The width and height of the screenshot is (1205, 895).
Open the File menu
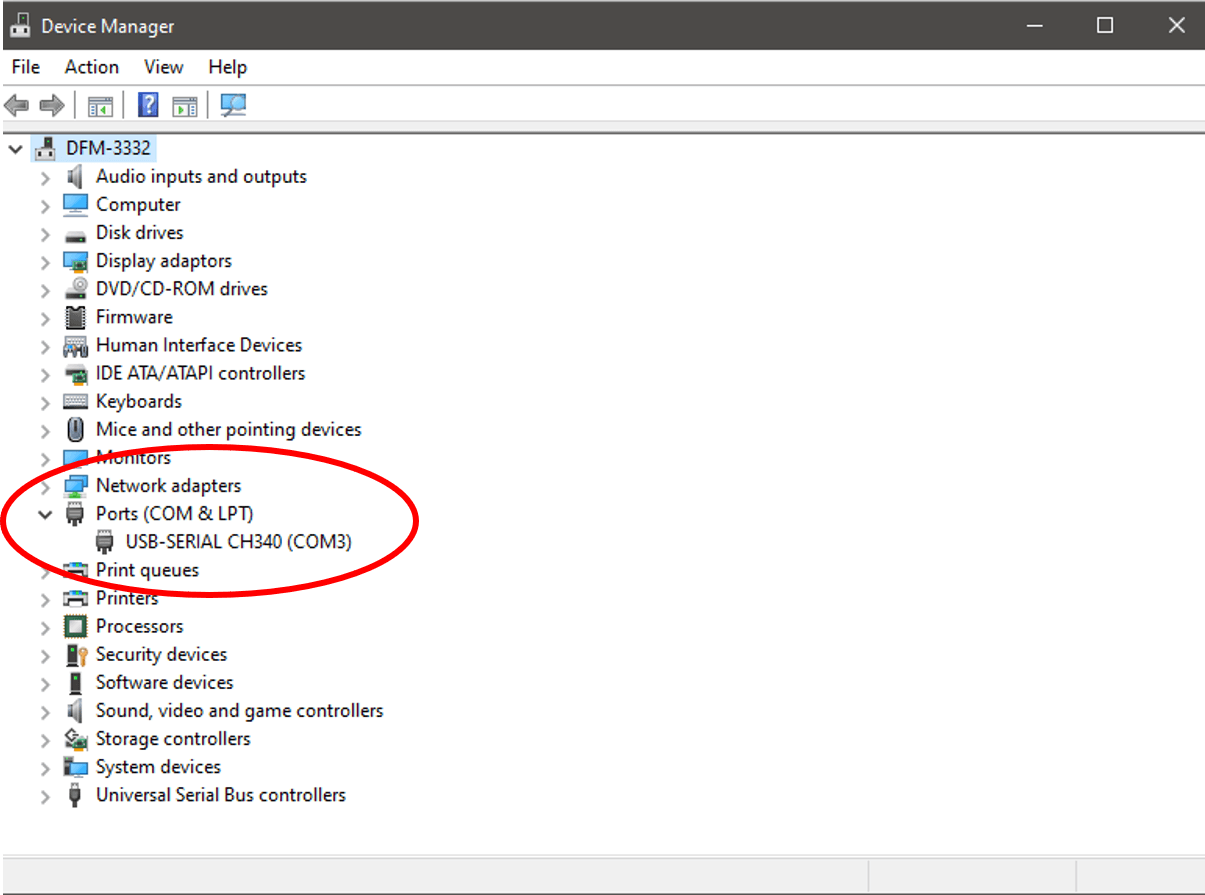tap(26, 67)
